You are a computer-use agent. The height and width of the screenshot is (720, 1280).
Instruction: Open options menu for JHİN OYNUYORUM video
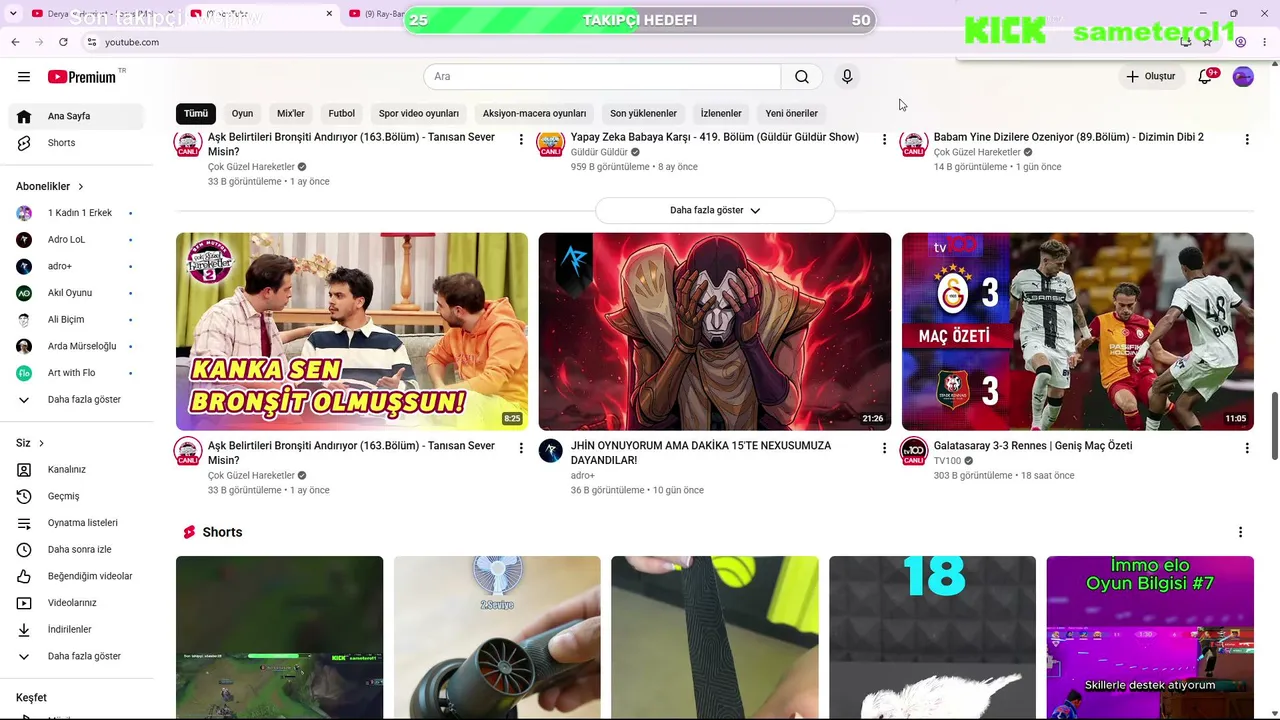(x=884, y=448)
